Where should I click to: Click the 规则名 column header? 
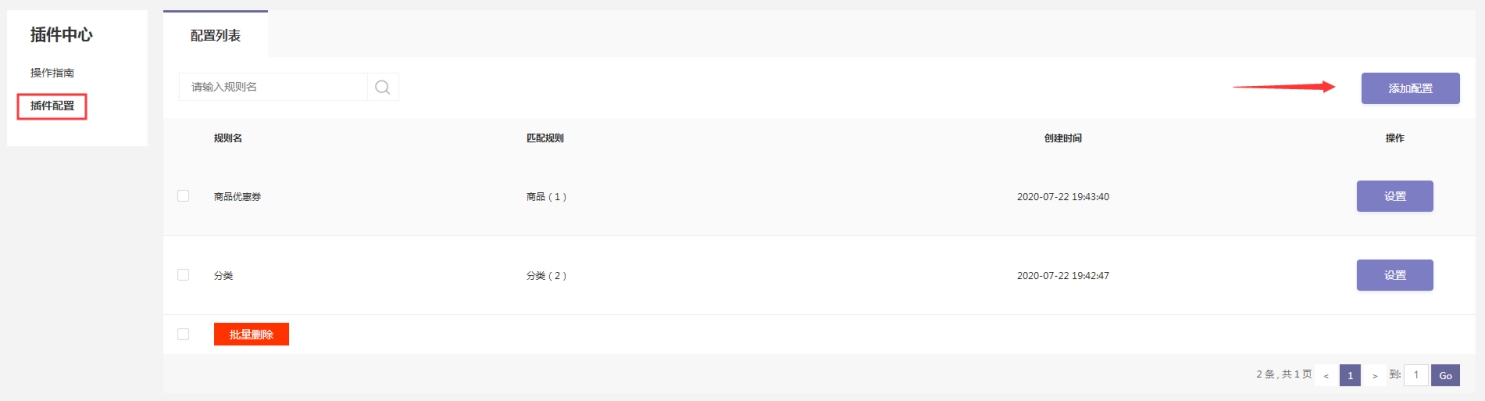[x=228, y=138]
